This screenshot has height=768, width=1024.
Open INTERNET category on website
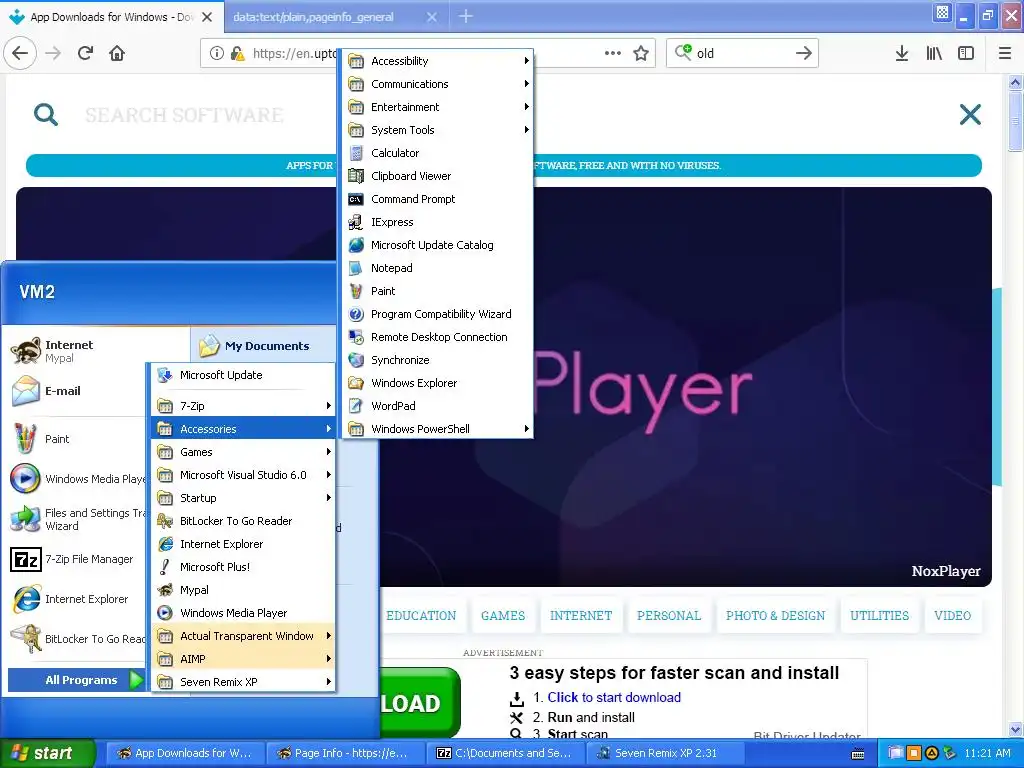tap(581, 616)
